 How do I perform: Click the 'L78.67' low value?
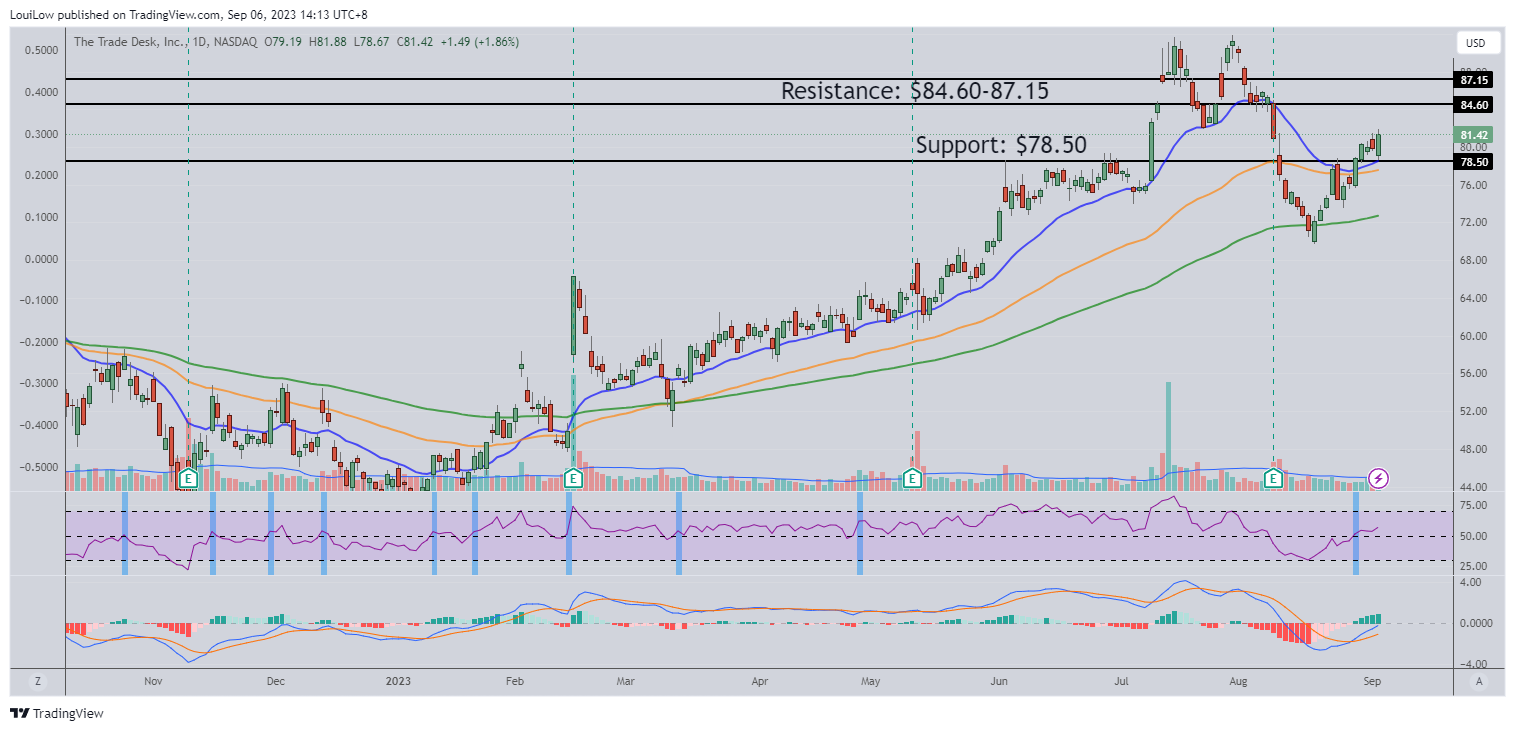pos(373,42)
